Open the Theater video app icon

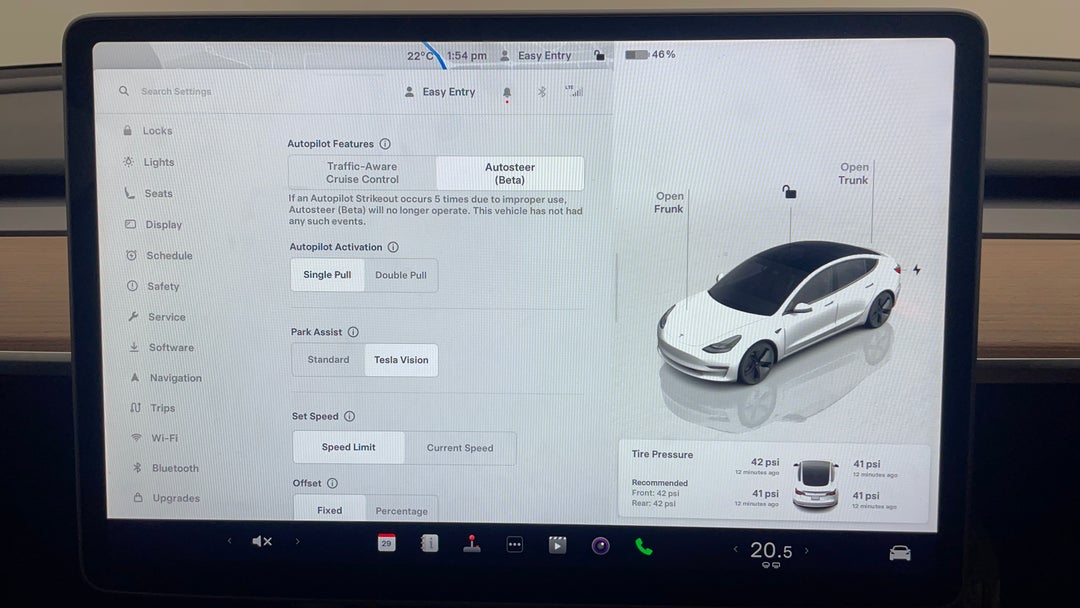(x=557, y=545)
